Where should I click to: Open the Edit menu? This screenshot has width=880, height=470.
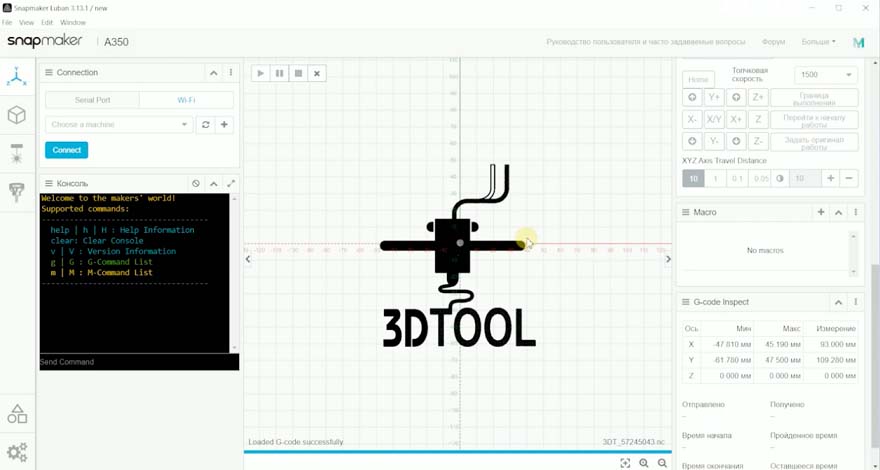[x=47, y=22]
